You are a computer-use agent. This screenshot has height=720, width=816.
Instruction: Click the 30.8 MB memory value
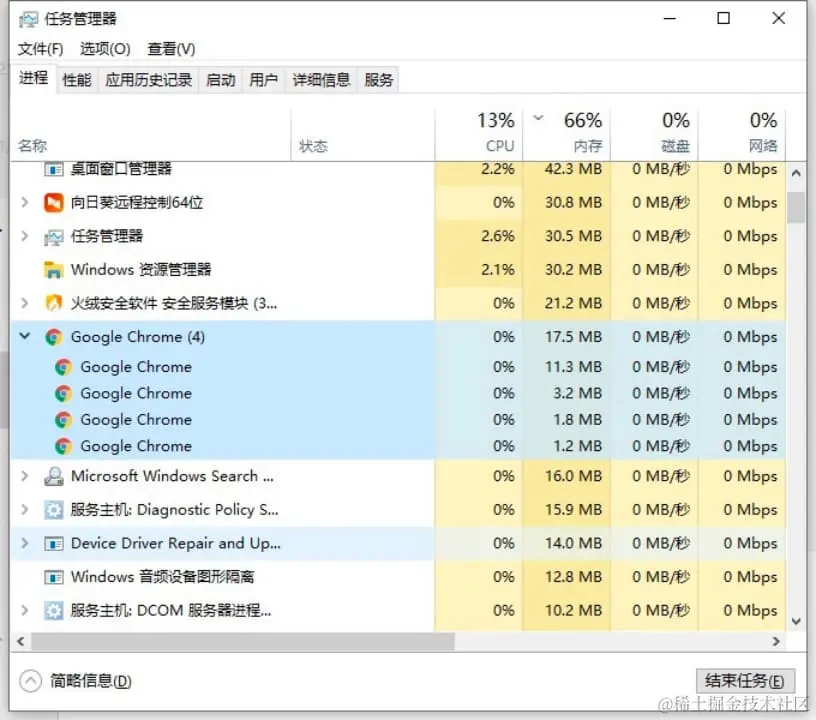pyautogui.click(x=573, y=202)
